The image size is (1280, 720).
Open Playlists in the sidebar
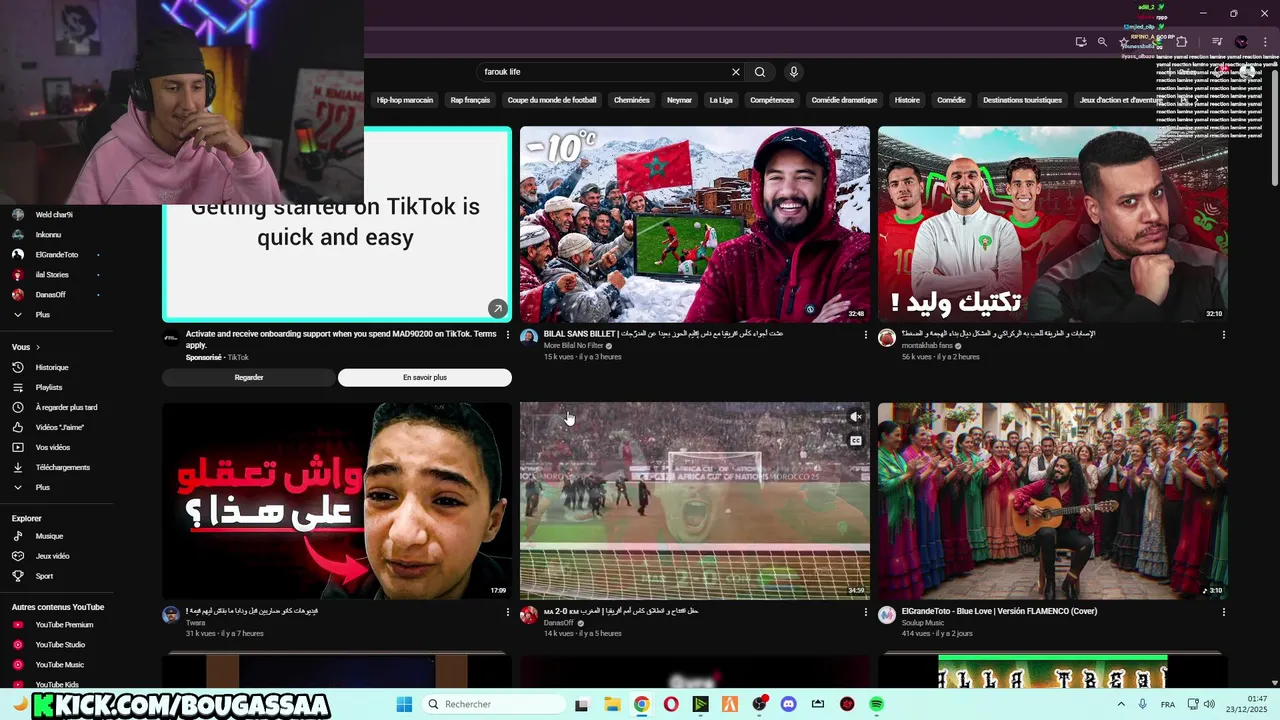pyautogui.click(x=49, y=387)
